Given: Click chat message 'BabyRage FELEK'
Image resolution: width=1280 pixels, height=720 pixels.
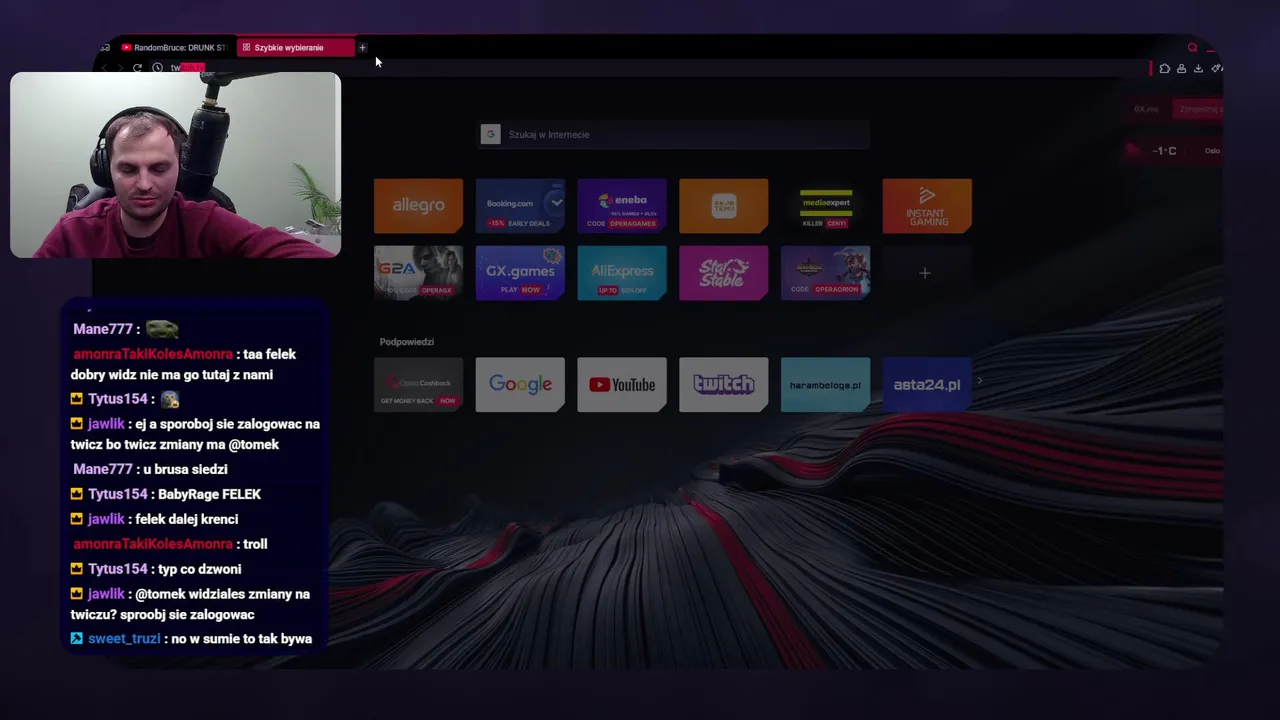Looking at the screenshot, I should [x=209, y=494].
